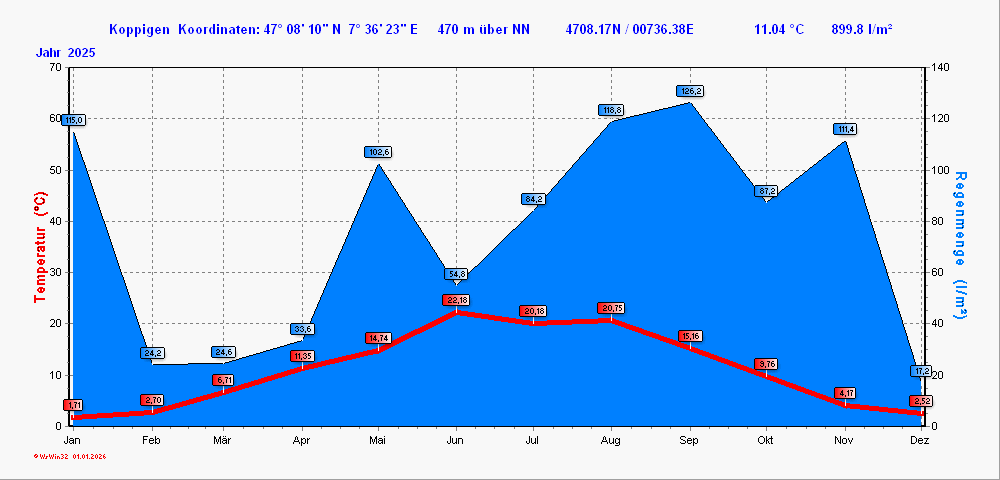Click the "Mär" month label on x-axis

[x=223, y=440]
